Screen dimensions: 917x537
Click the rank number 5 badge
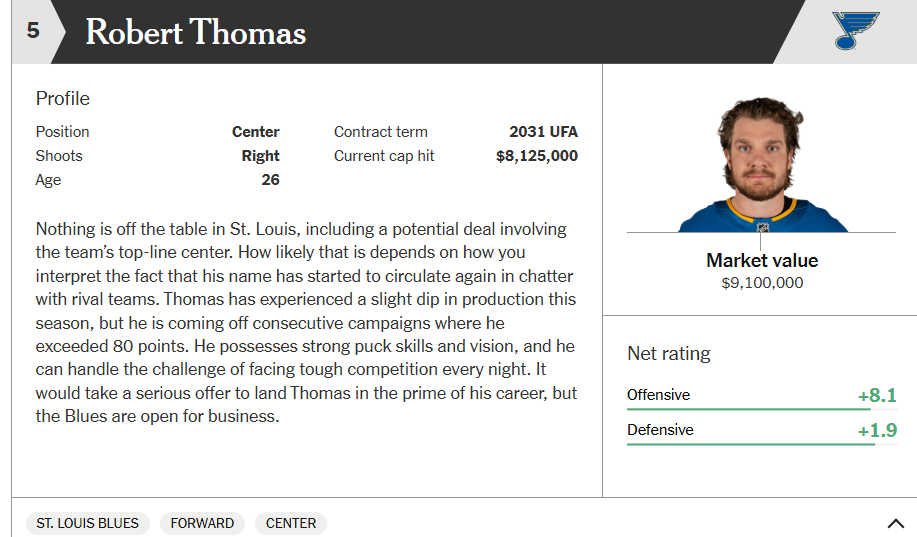tap(33, 31)
